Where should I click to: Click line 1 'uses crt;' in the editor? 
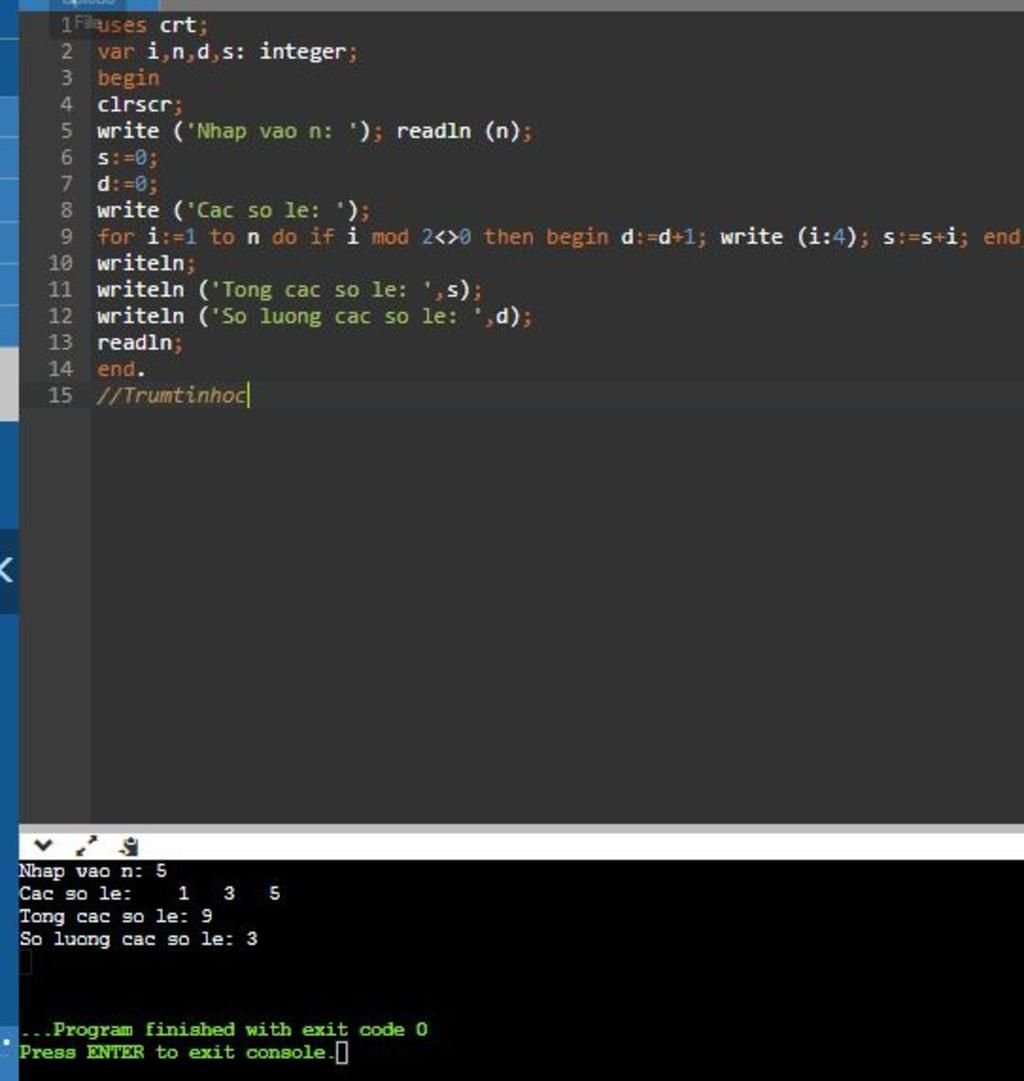(152, 26)
